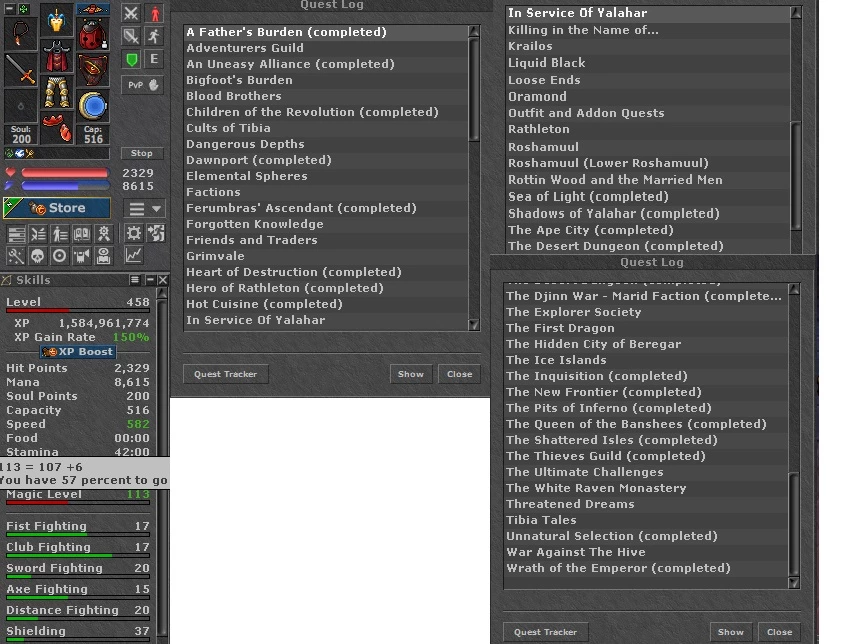Open the menu dropdown beside Store

pos(145,209)
